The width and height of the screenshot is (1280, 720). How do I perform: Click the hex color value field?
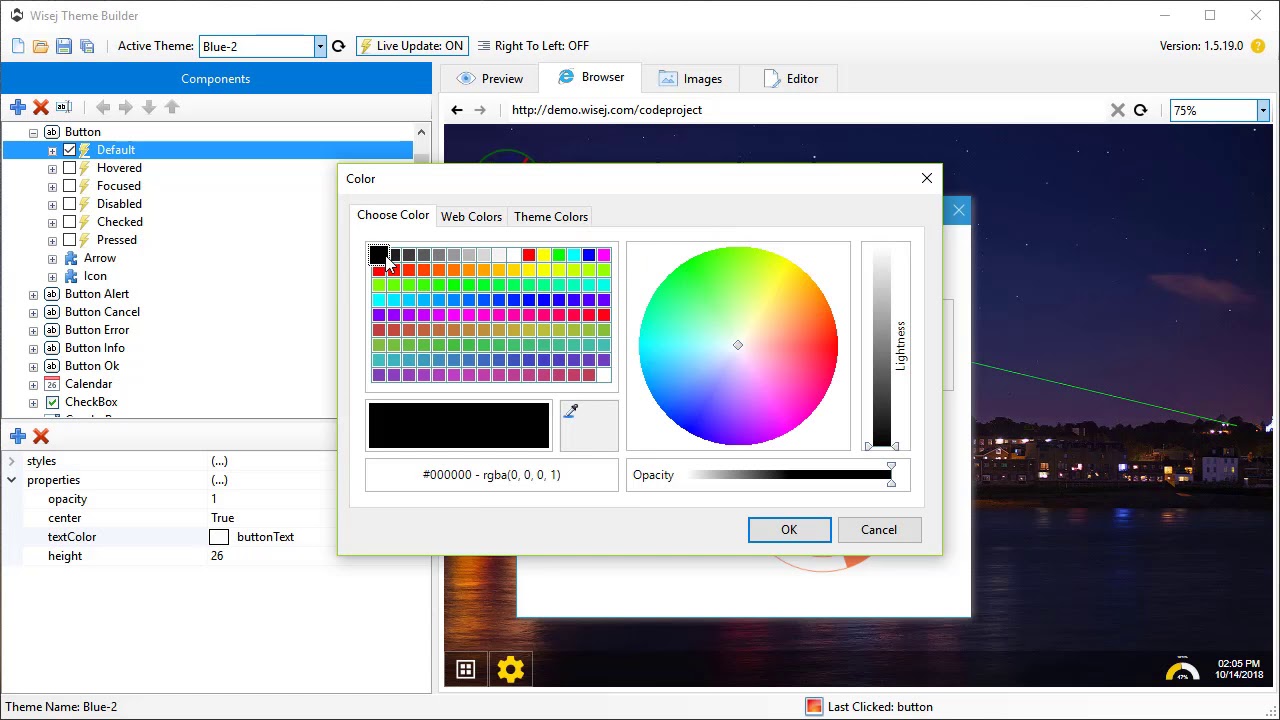click(x=492, y=475)
